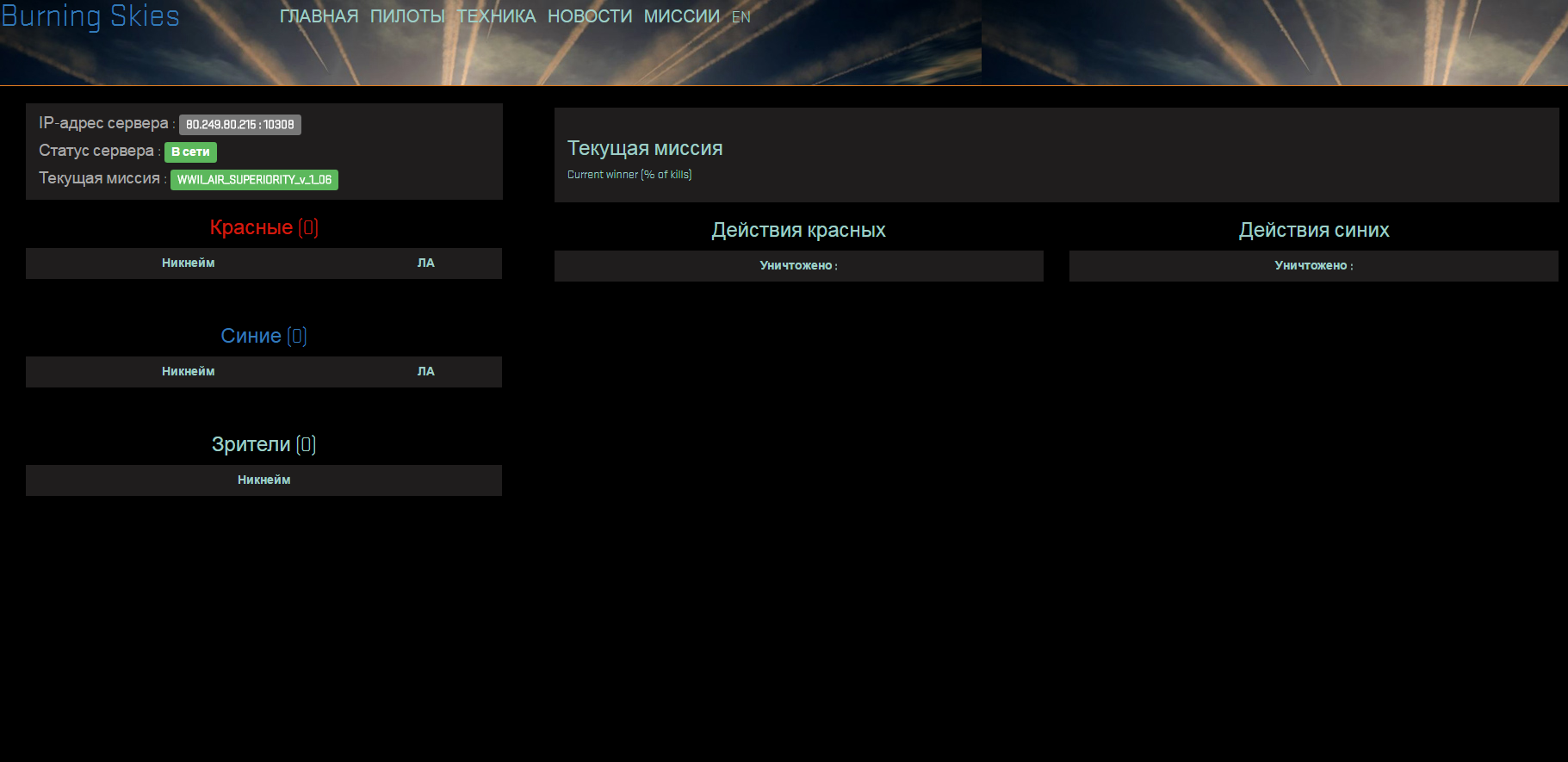The image size is (1568, 762).
Task: Click the 'Синие (0)' team heading
Action: [x=263, y=336]
